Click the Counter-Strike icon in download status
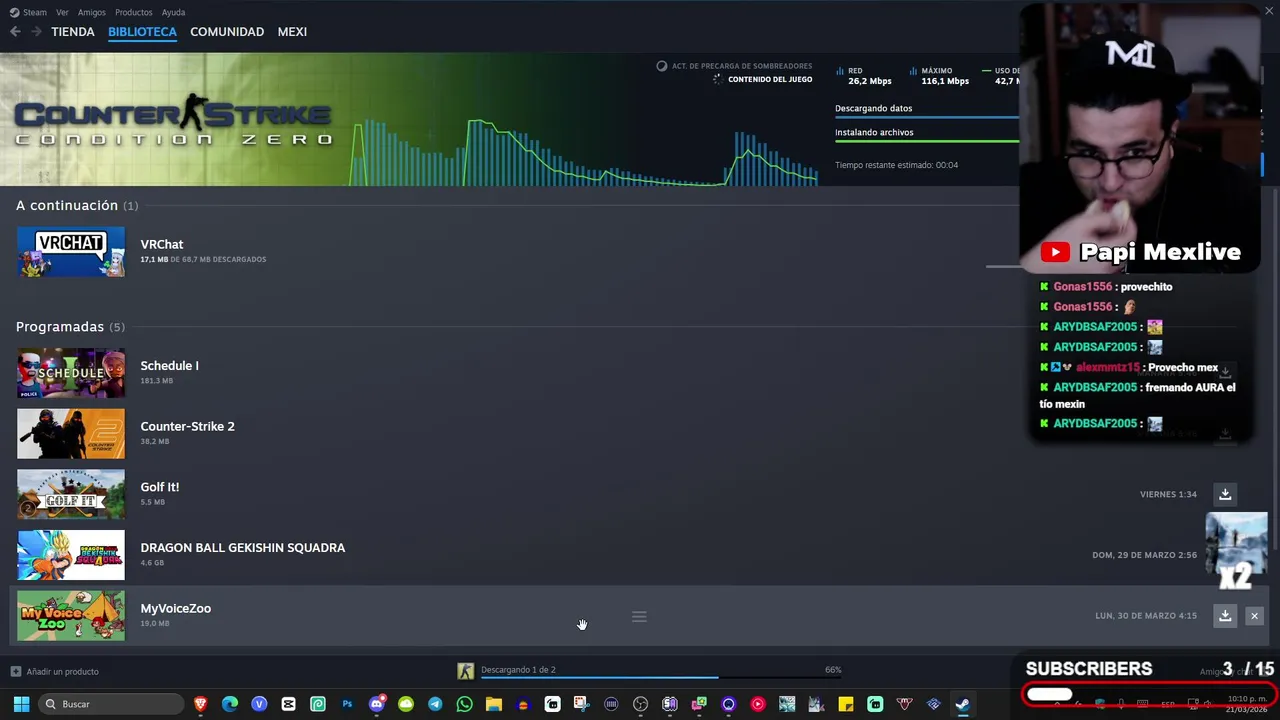The height and width of the screenshot is (720, 1280). [466, 671]
